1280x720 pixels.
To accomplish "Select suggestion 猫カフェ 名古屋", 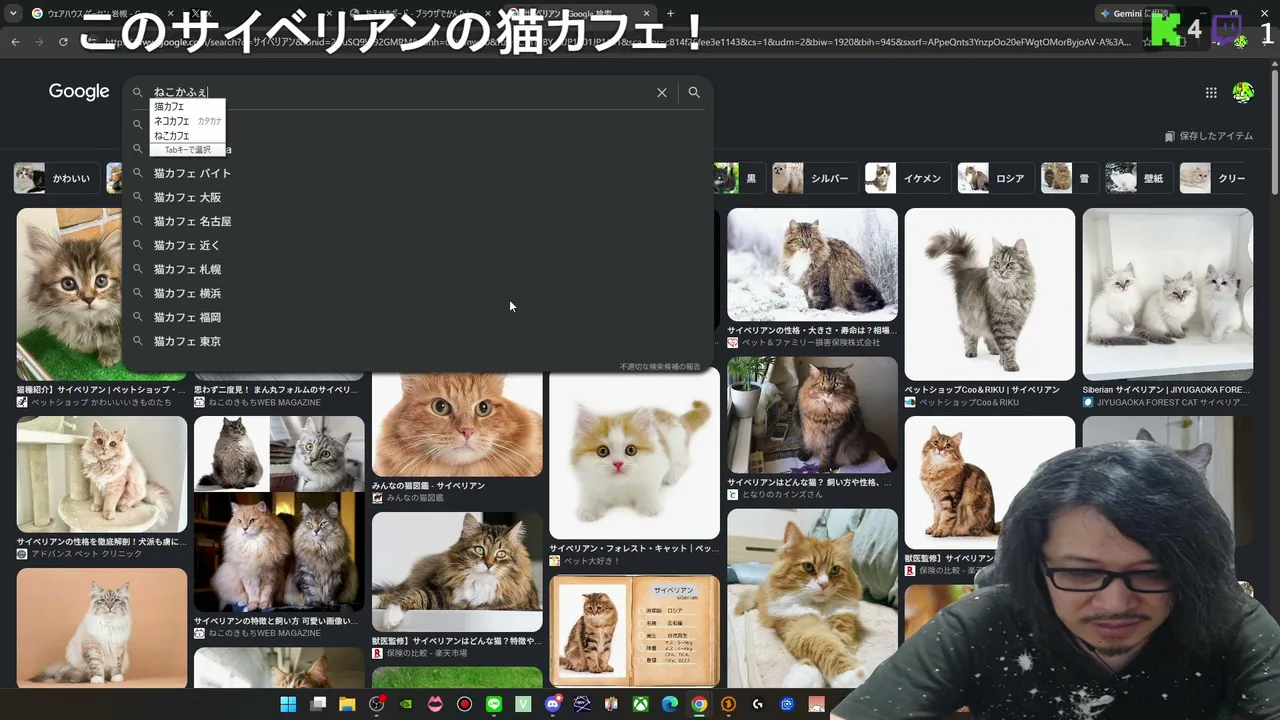I will pos(417,221).
